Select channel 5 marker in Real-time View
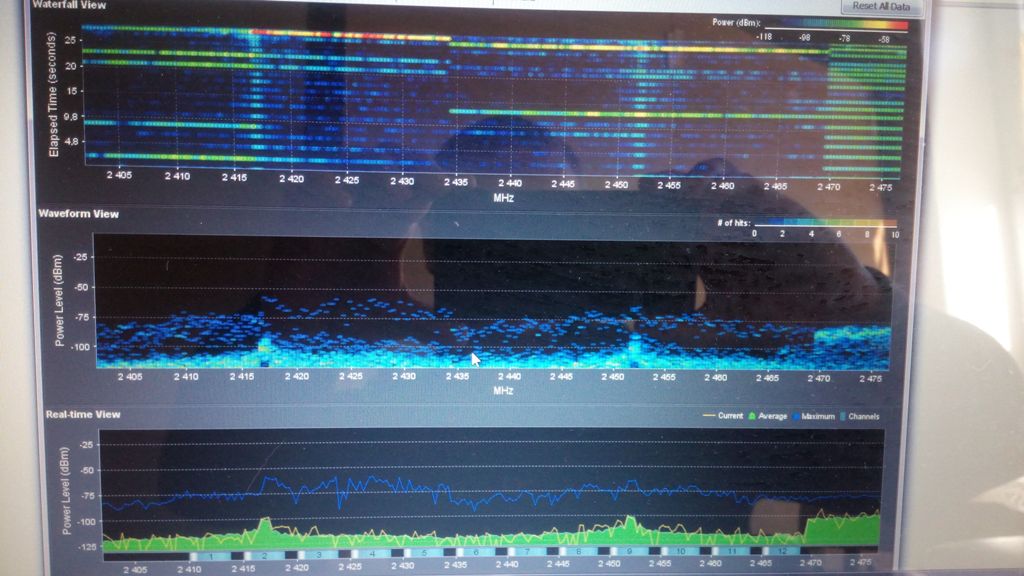This screenshot has height=576, width=1024. (x=424, y=554)
